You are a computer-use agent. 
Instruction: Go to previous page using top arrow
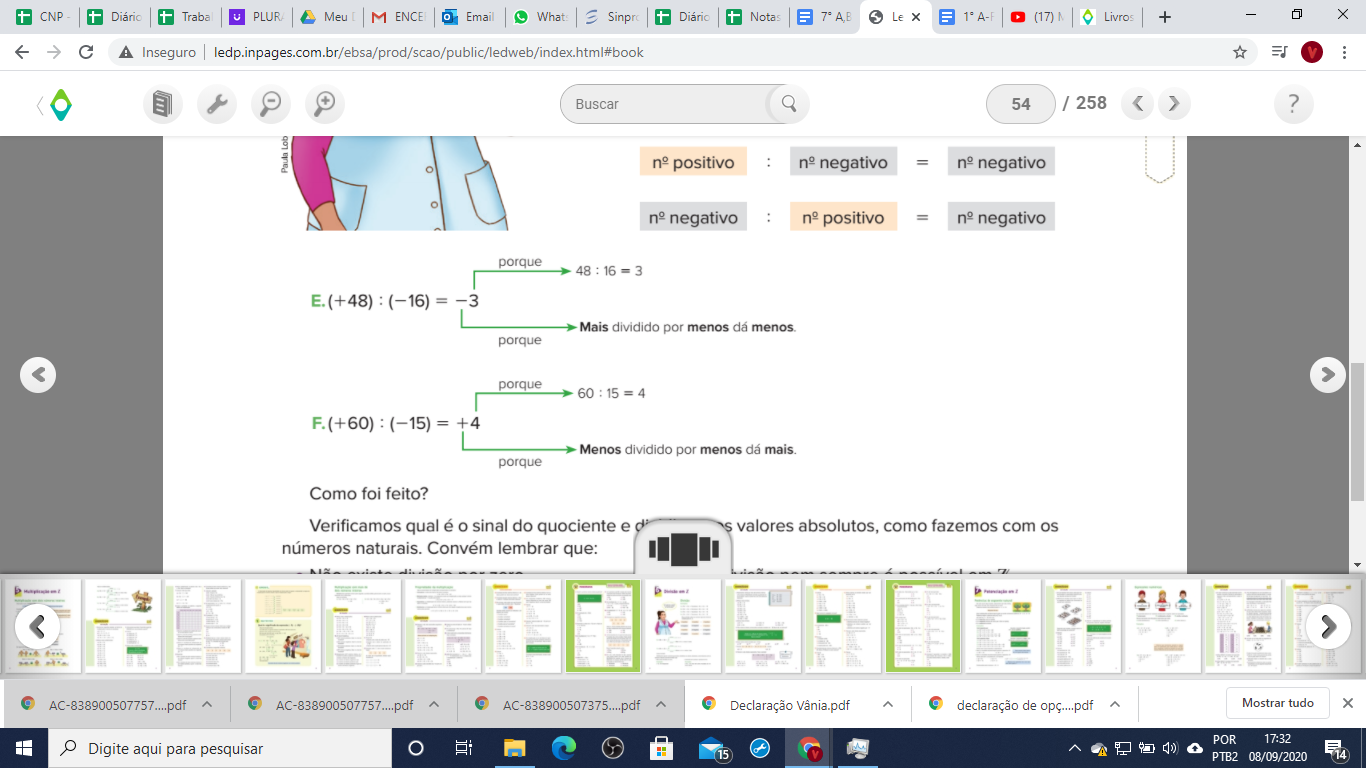1138,103
